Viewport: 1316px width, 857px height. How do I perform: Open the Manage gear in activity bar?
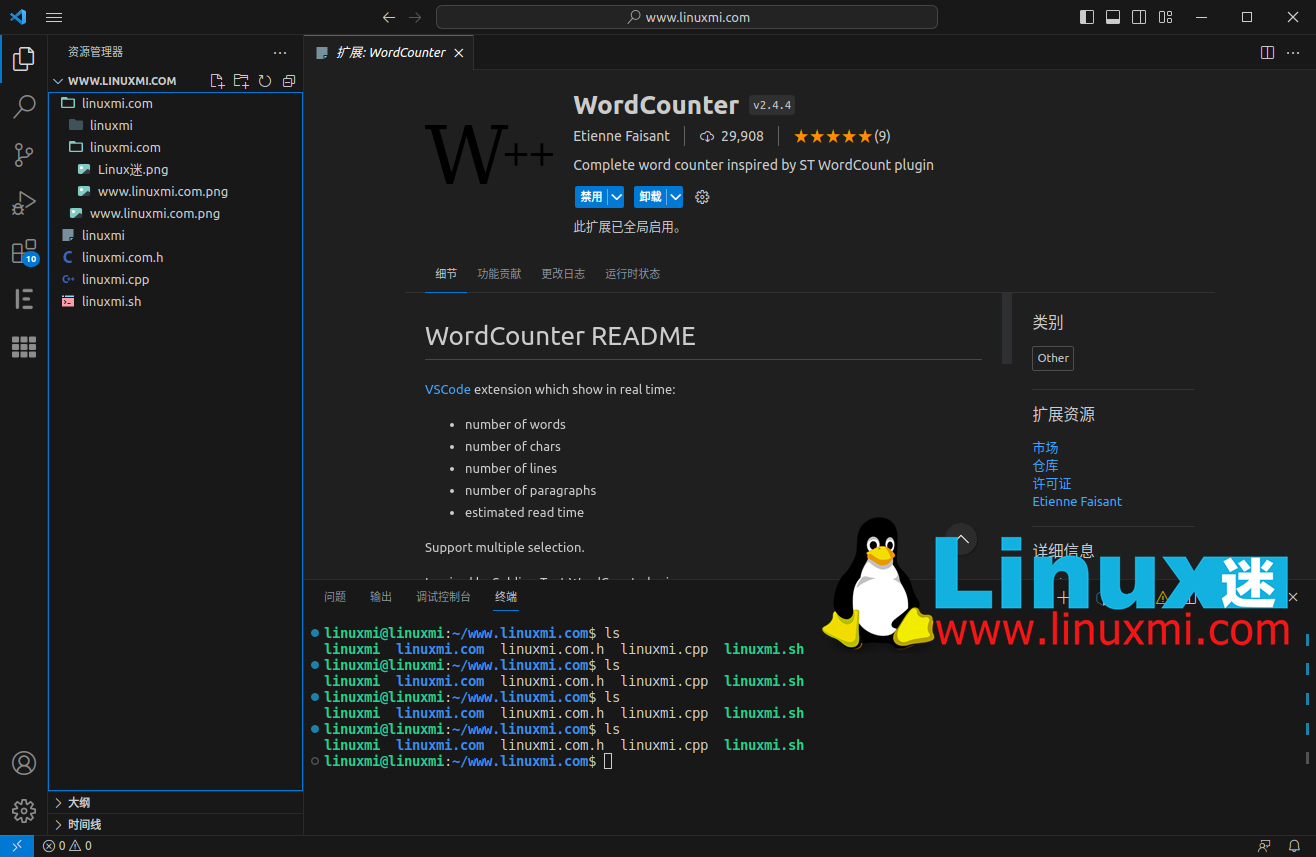tap(24, 811)
